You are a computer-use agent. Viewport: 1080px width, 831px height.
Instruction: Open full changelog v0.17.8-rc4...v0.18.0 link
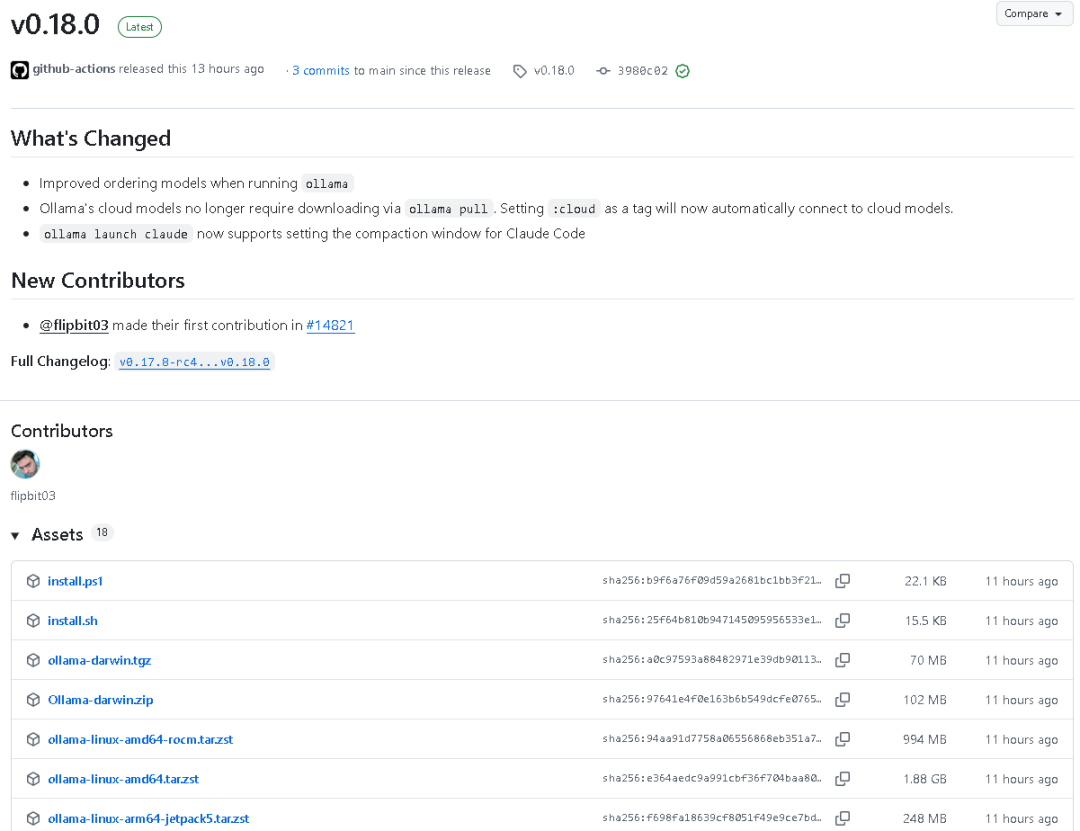point(194,362)
